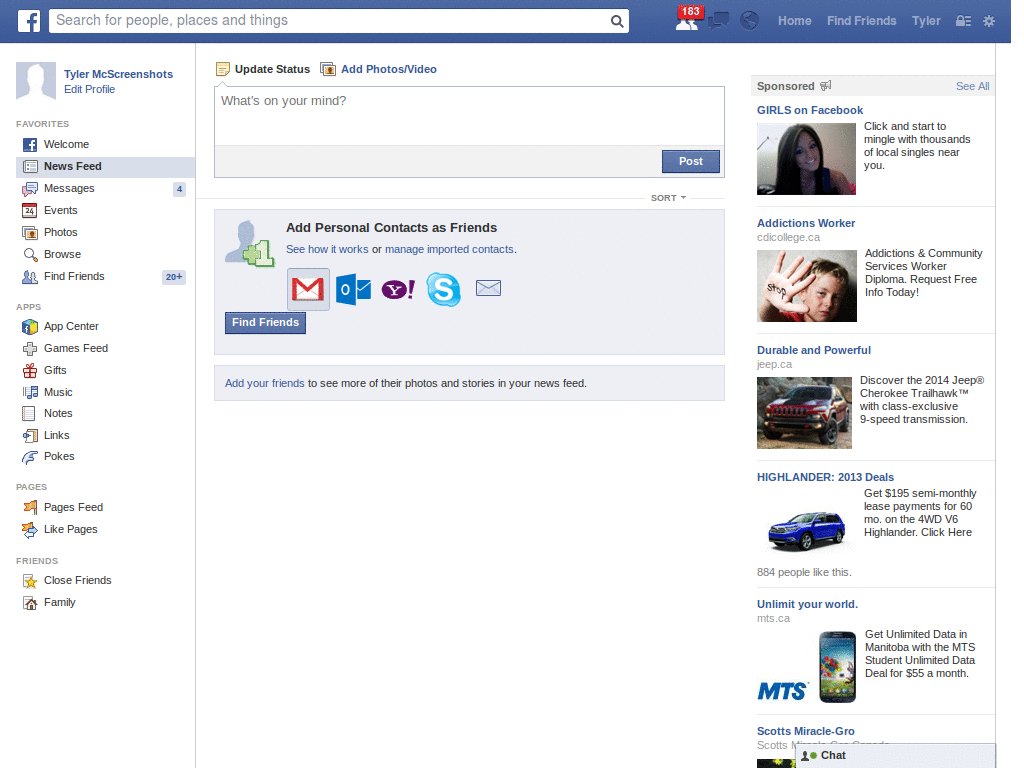Open privacy shortcuts lock icon

point(963,21)
